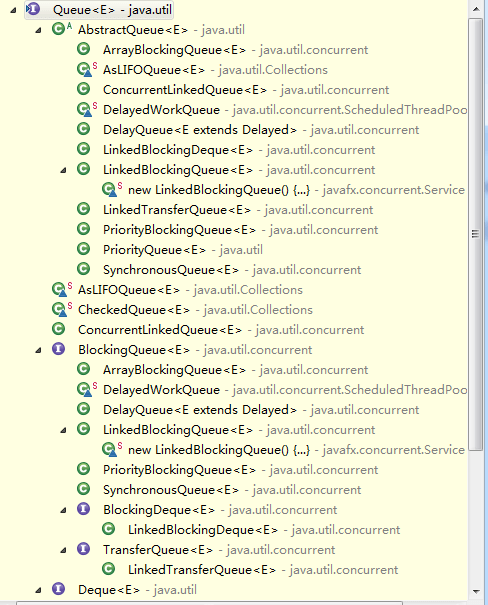Click the AbstractQueue<E> abstract class icon
This screenshot has height=605, width=488.
tap(62, 29)
